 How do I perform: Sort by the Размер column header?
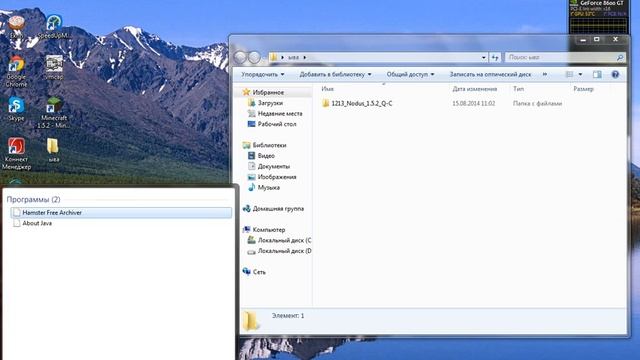pyautogui.click(x=583, y=89)
